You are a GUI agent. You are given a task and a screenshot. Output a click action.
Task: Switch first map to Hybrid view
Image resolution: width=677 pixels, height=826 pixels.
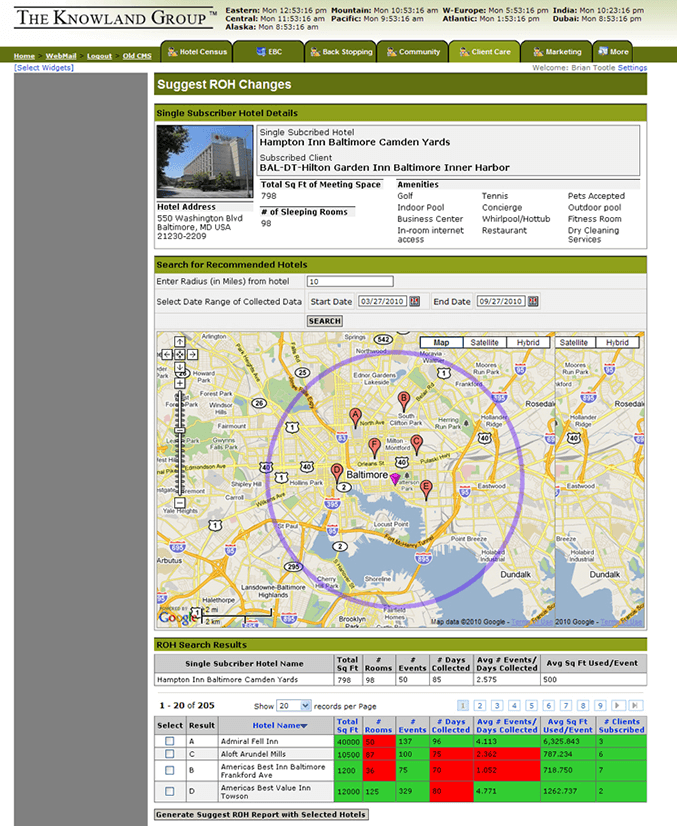pyautogui.click(x=528, y=342)
